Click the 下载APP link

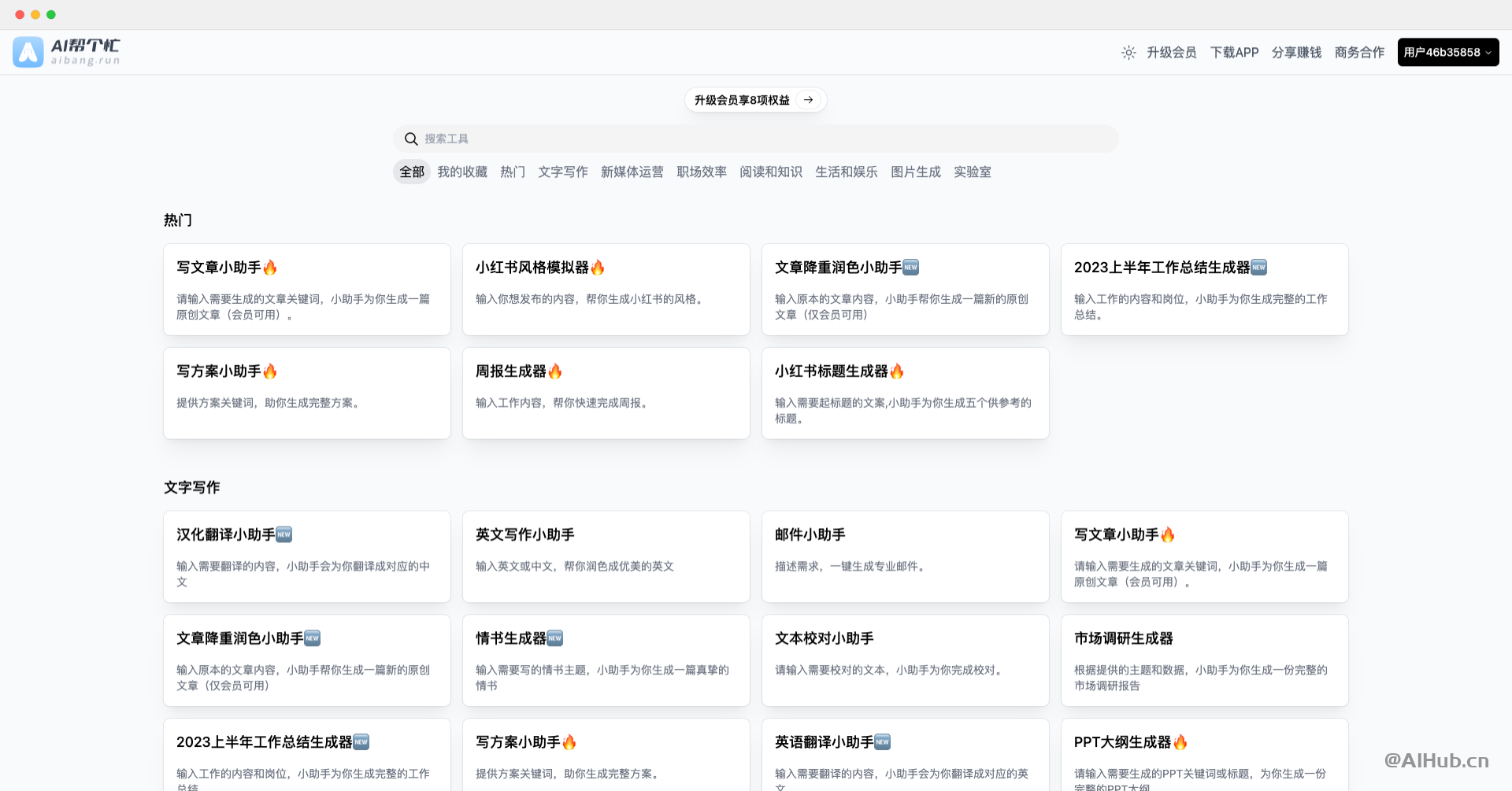pyautogui.click(x=1234, y=52)
